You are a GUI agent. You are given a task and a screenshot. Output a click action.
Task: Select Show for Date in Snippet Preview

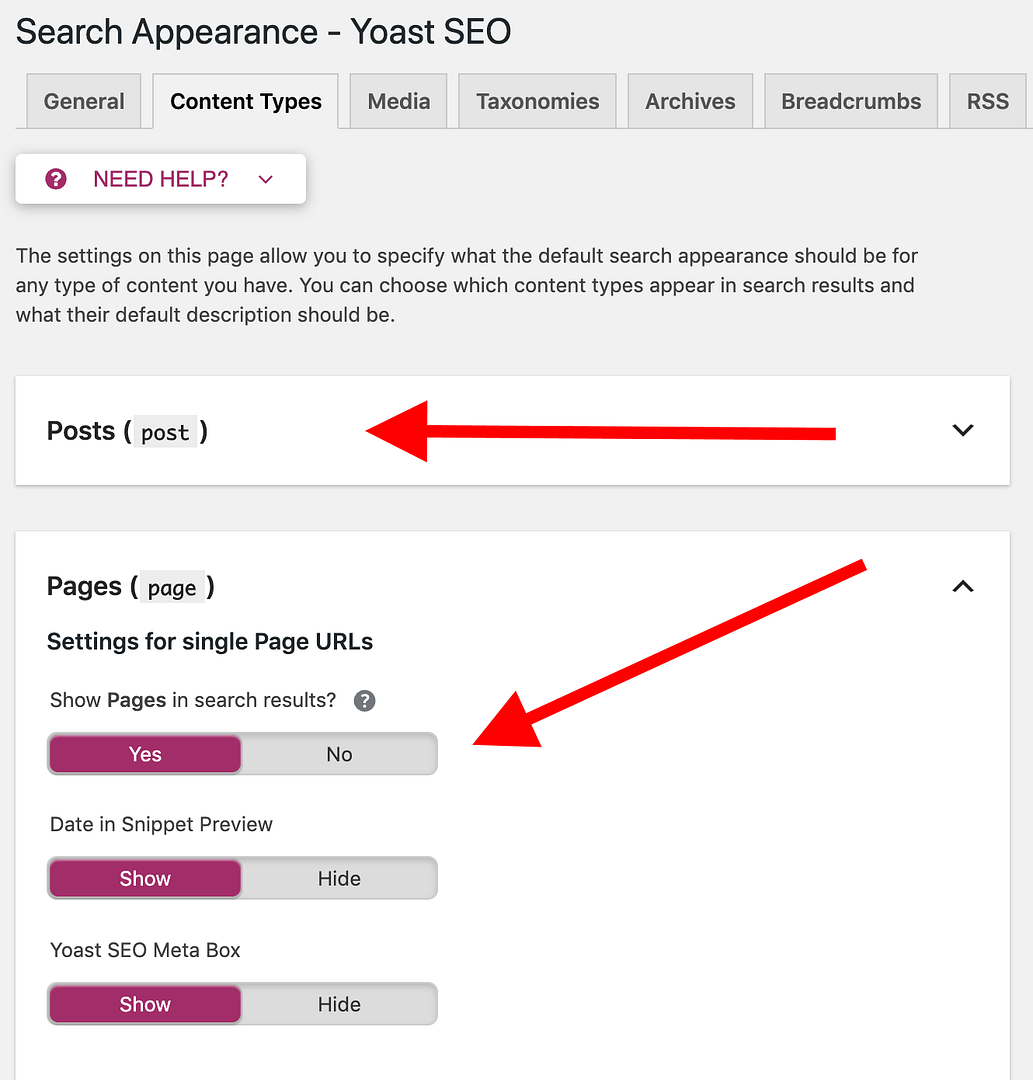point(145,879)
